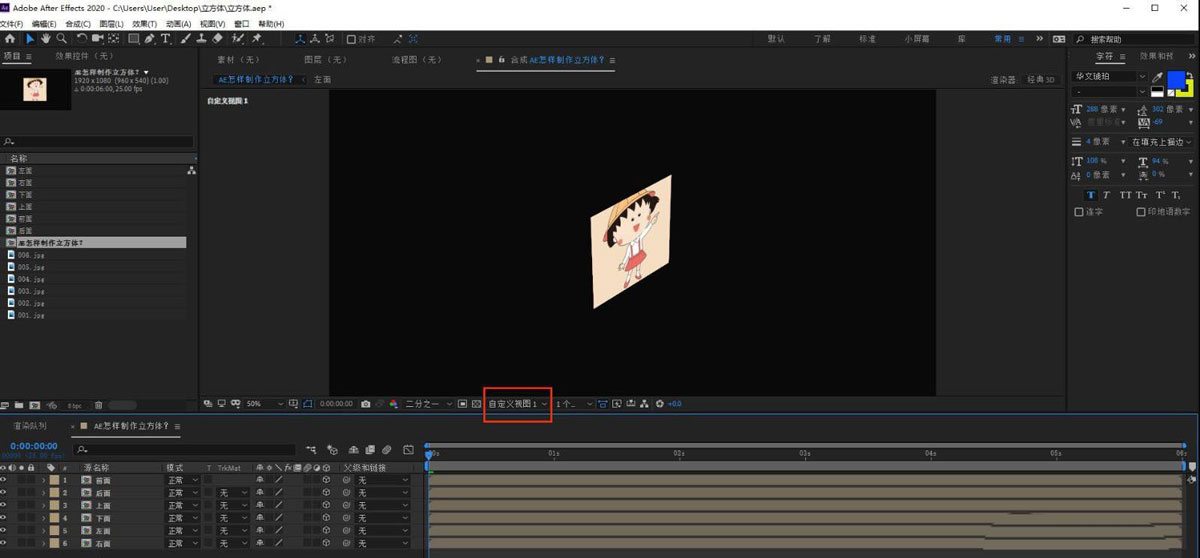
Task: Open the 合成(C) menu
Action: (x=77, y=23)
